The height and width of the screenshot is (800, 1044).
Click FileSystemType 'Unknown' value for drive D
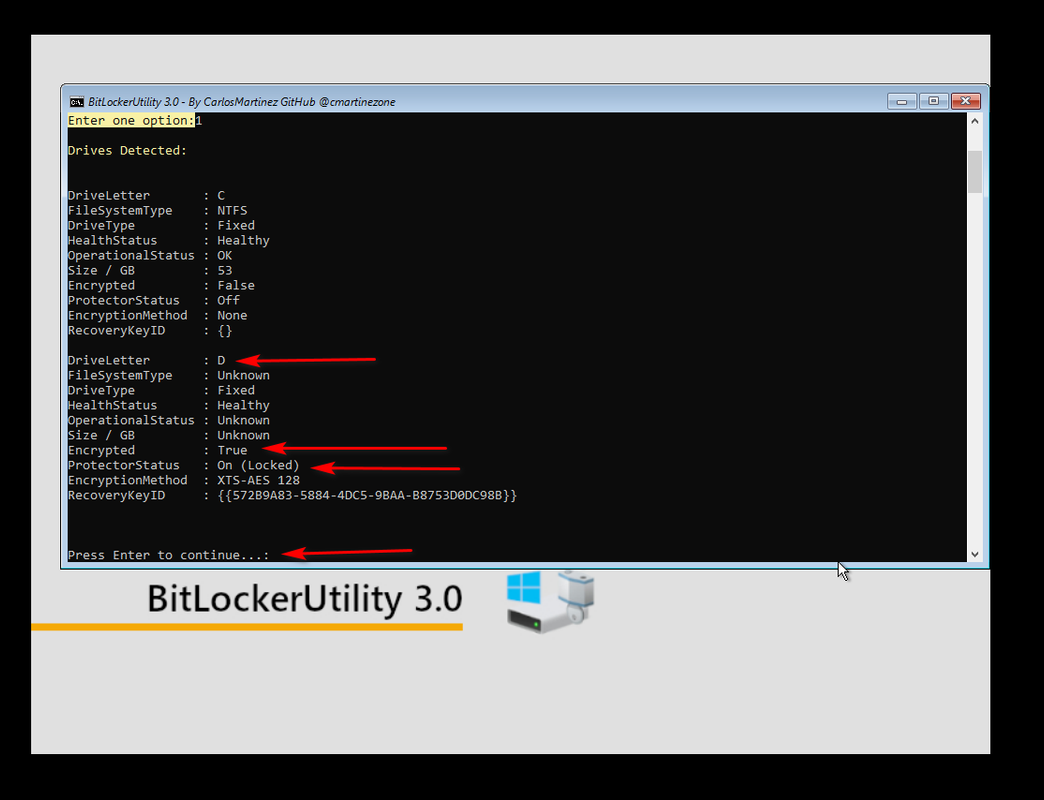click(243, 375)
